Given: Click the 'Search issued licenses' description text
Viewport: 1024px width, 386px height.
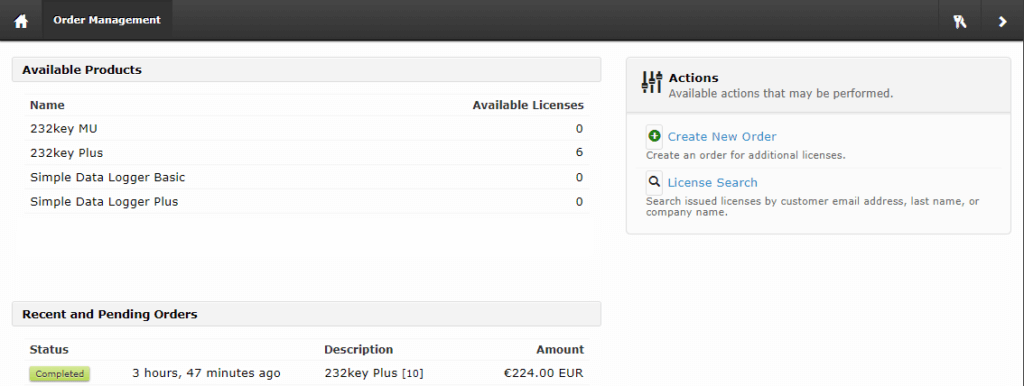Looking at the screenshot, I should click(812, 206).
